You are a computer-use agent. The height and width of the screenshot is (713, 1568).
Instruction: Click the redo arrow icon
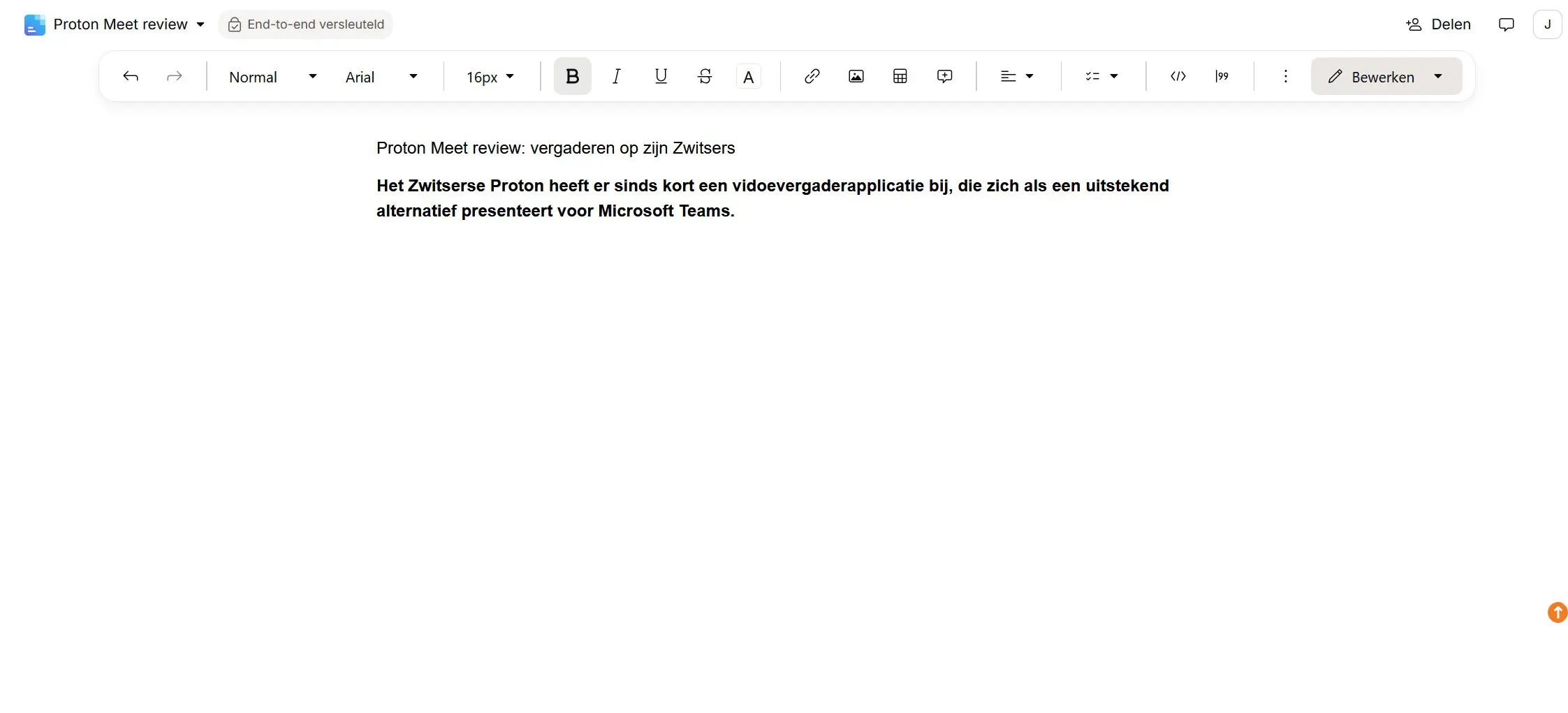point(175,76)
